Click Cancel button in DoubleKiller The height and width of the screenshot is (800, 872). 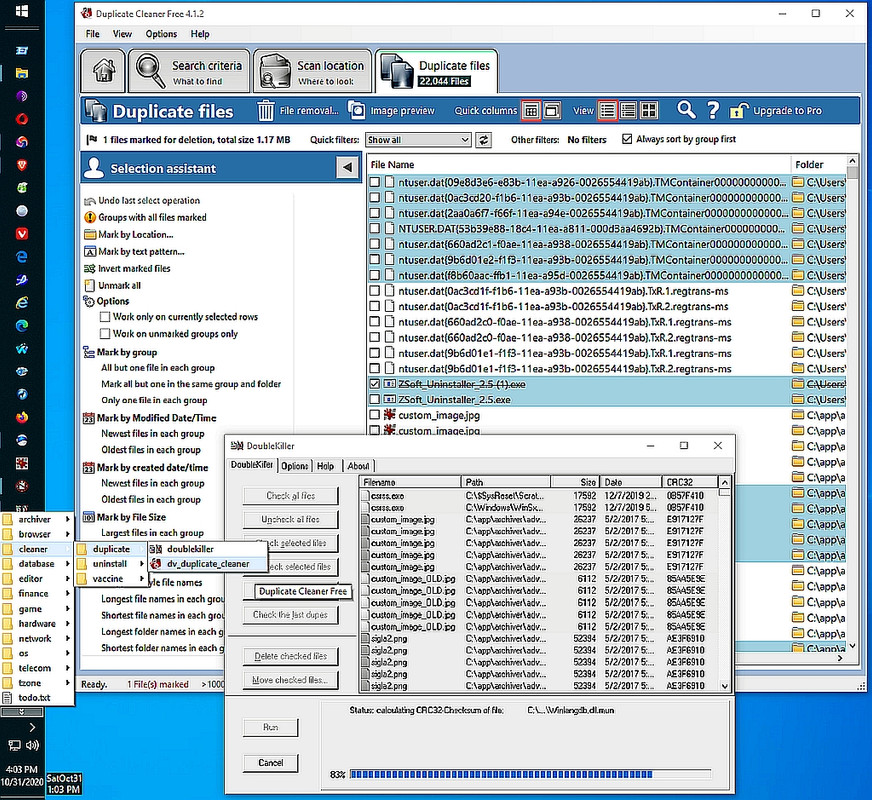point(270,763)
